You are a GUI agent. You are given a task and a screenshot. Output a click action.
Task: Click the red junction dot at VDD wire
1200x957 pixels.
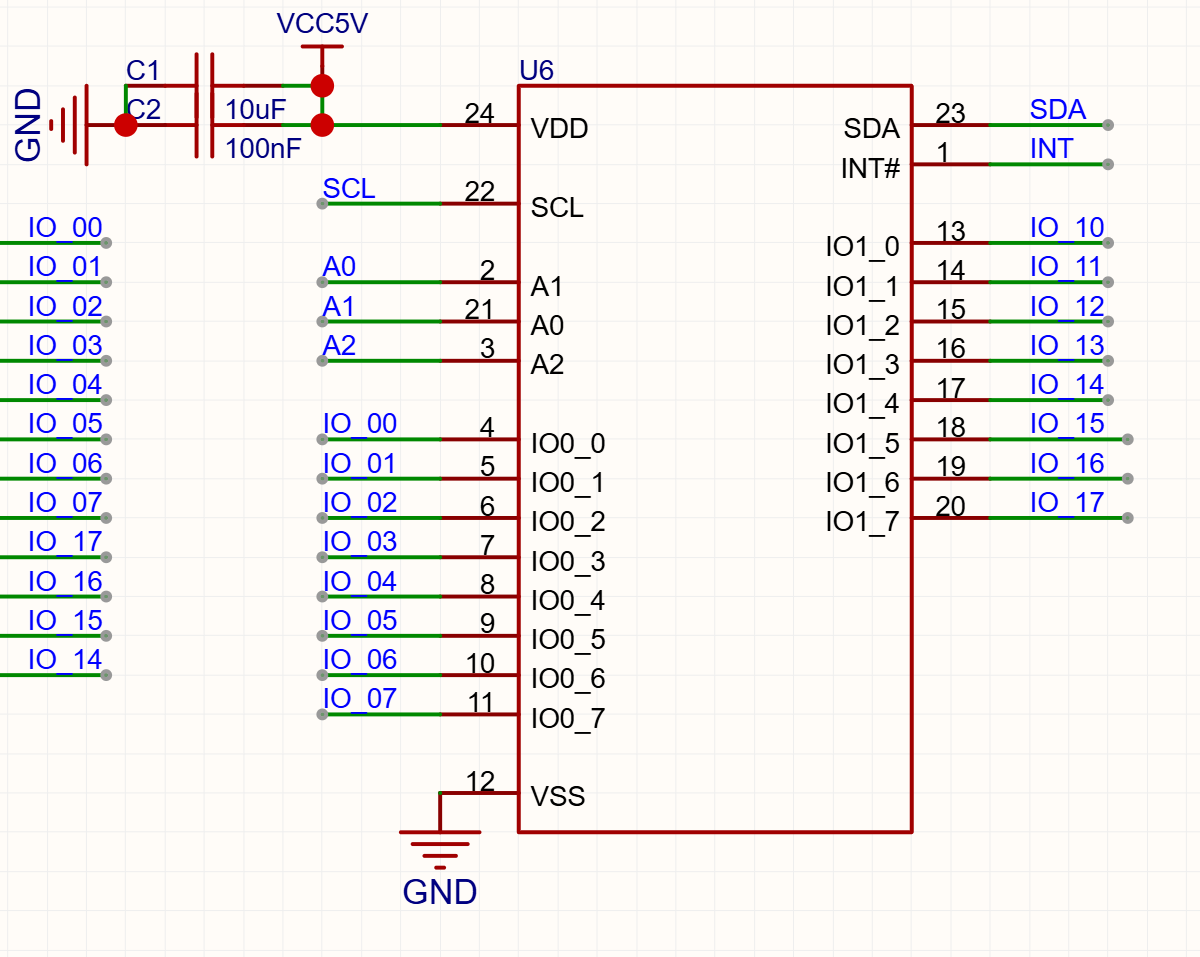(322, 125)
